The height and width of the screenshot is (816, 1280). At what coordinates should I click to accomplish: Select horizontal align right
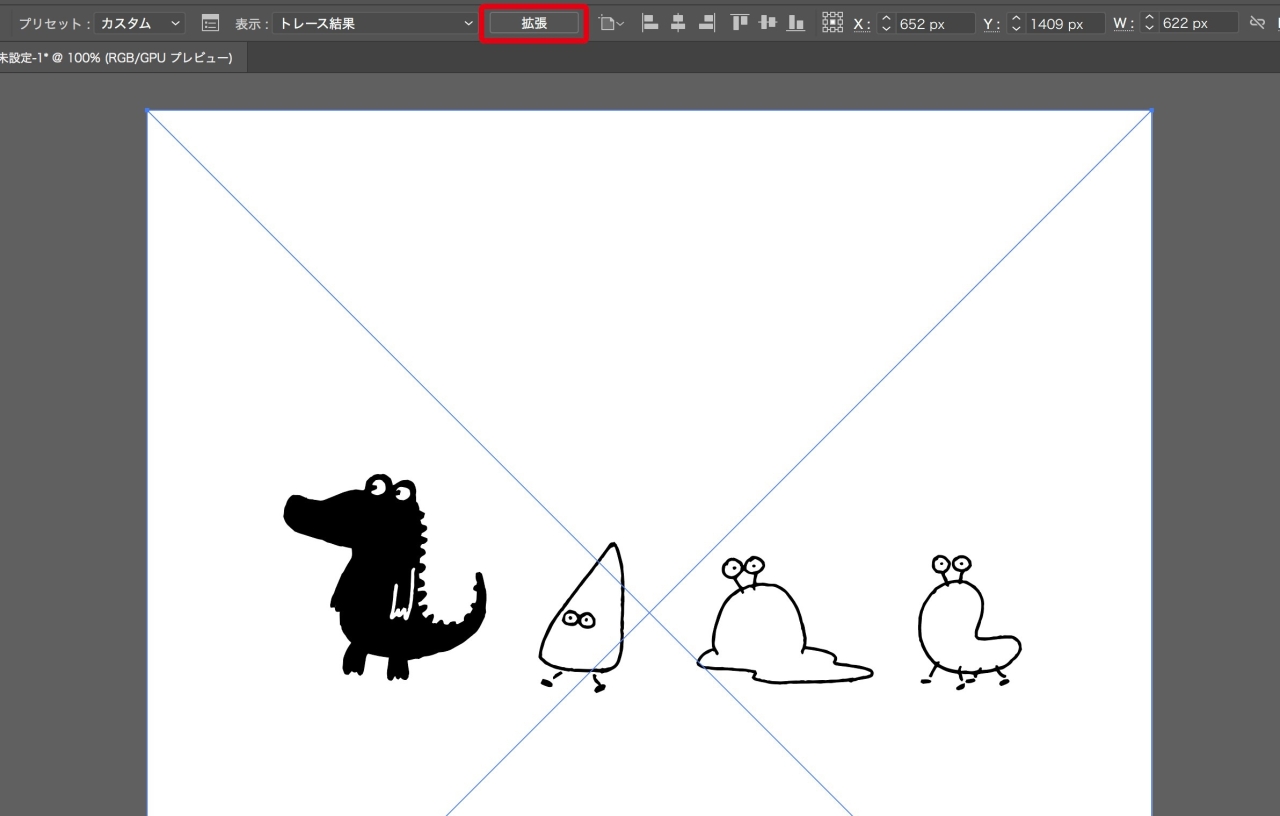click(706, 21)
